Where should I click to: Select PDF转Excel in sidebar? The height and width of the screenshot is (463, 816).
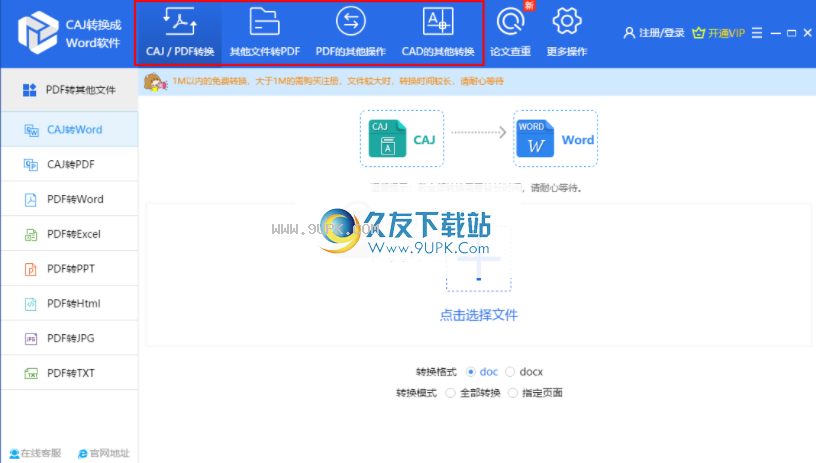point(70,234)
